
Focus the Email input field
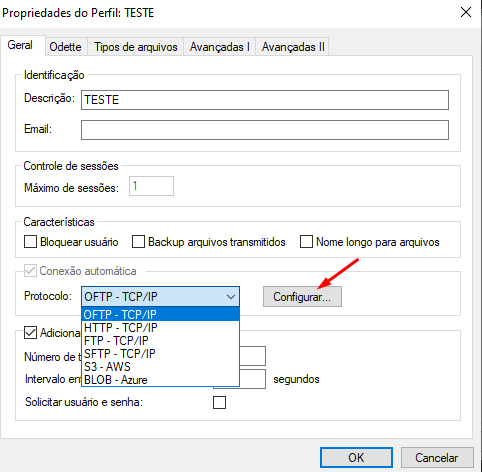tap(265, 130)
